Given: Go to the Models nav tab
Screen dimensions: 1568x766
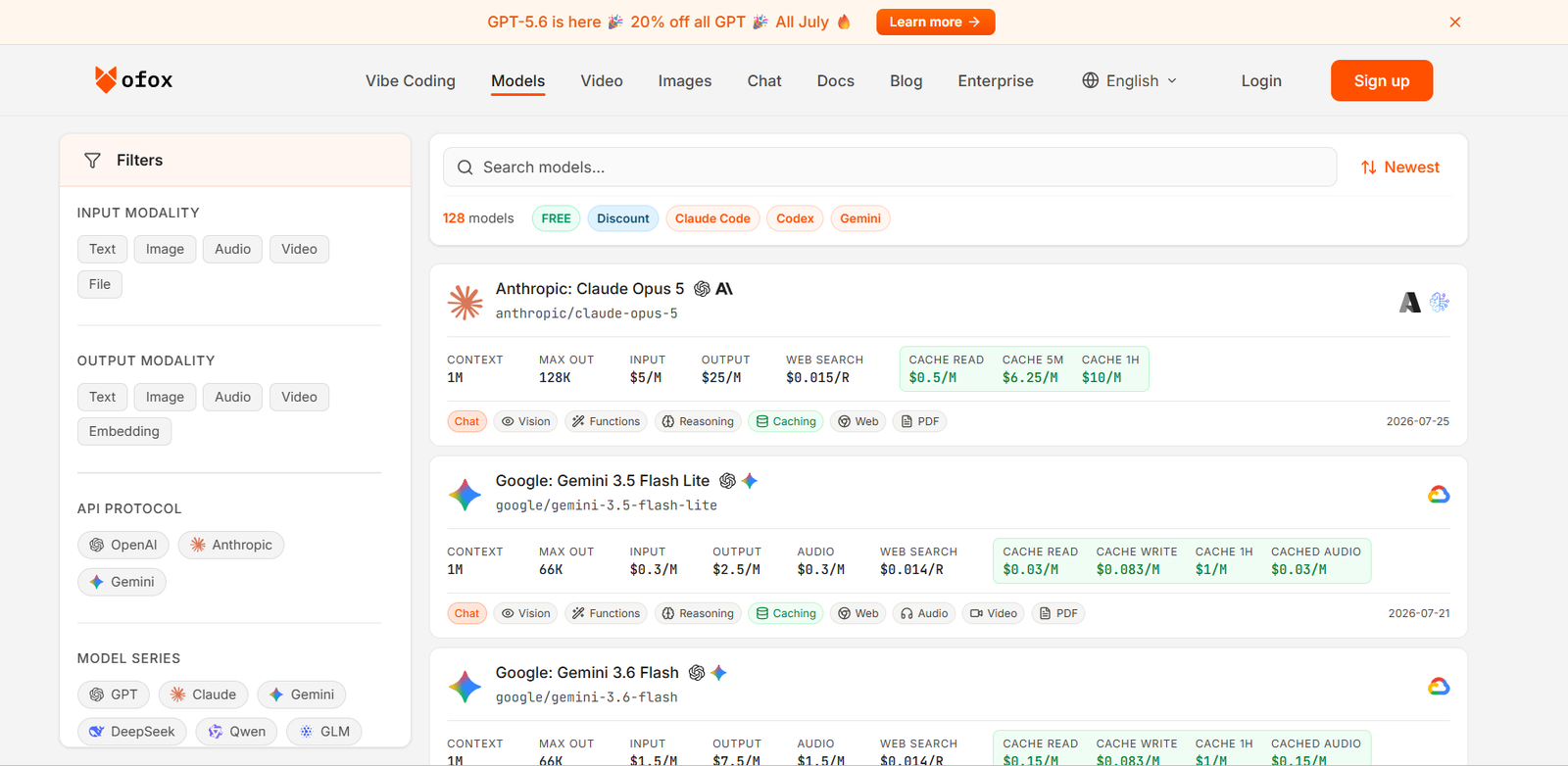Looking at the screenshot, I should click(x=518, y=80).
